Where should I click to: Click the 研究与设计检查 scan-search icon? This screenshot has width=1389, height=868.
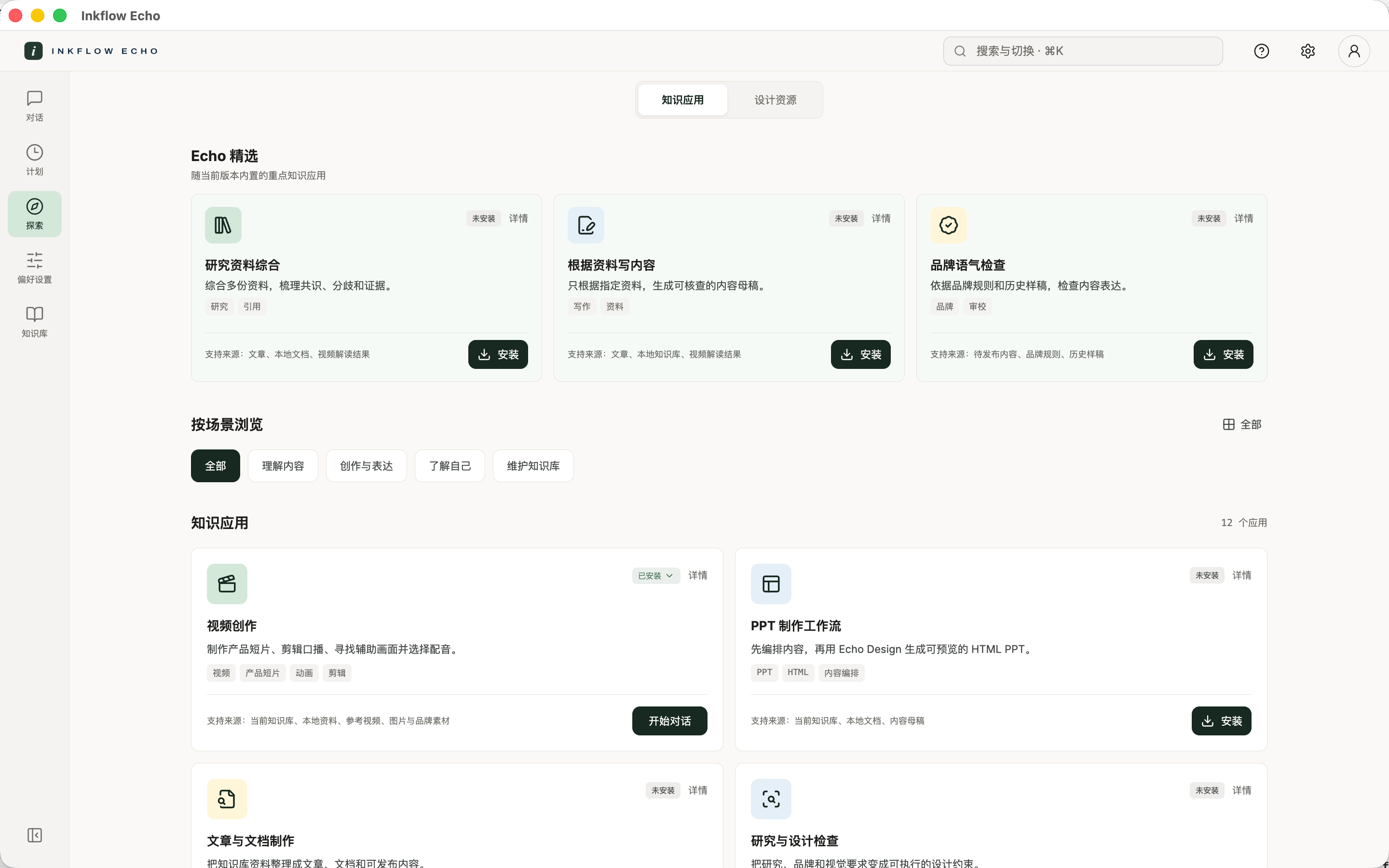(x=771, y=799)
